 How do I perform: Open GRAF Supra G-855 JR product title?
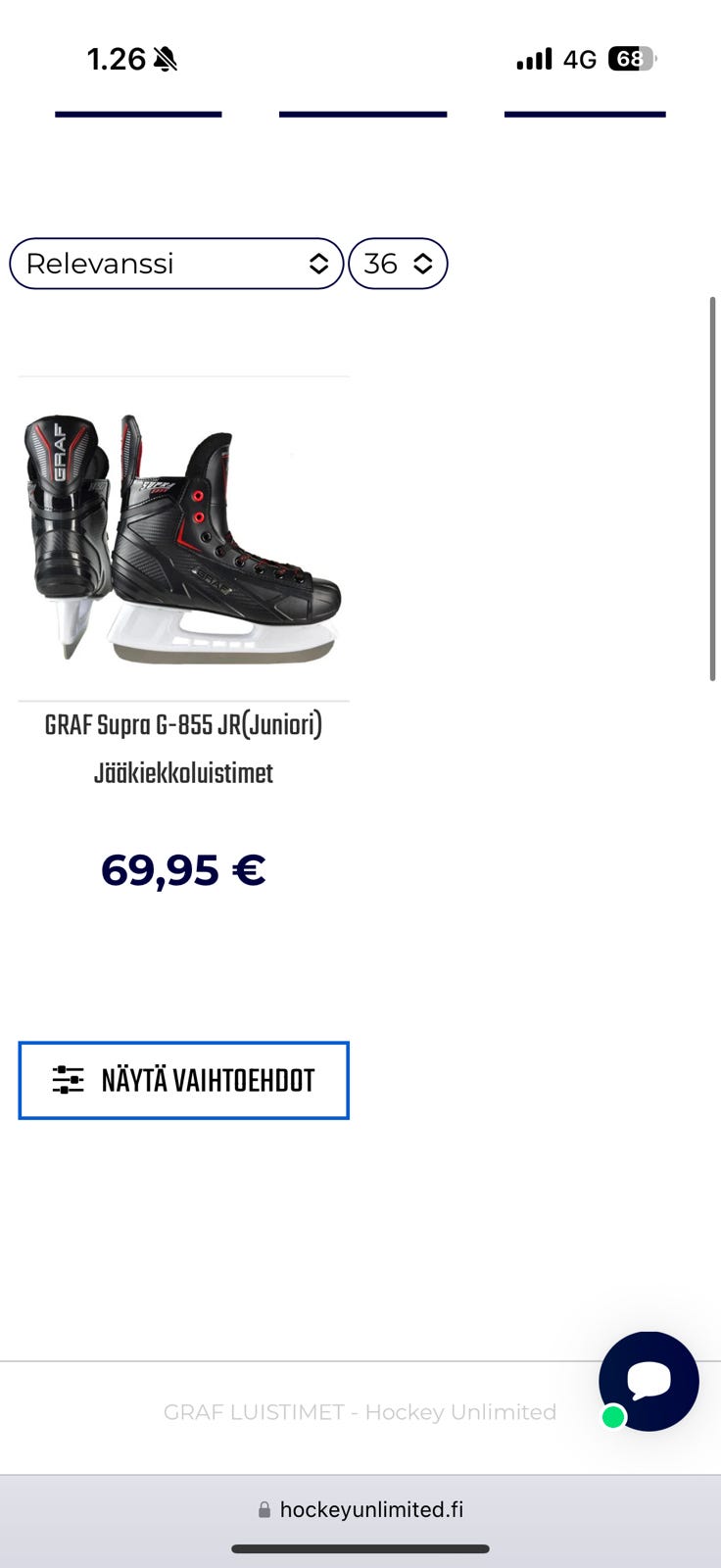[x=183, y=749]
